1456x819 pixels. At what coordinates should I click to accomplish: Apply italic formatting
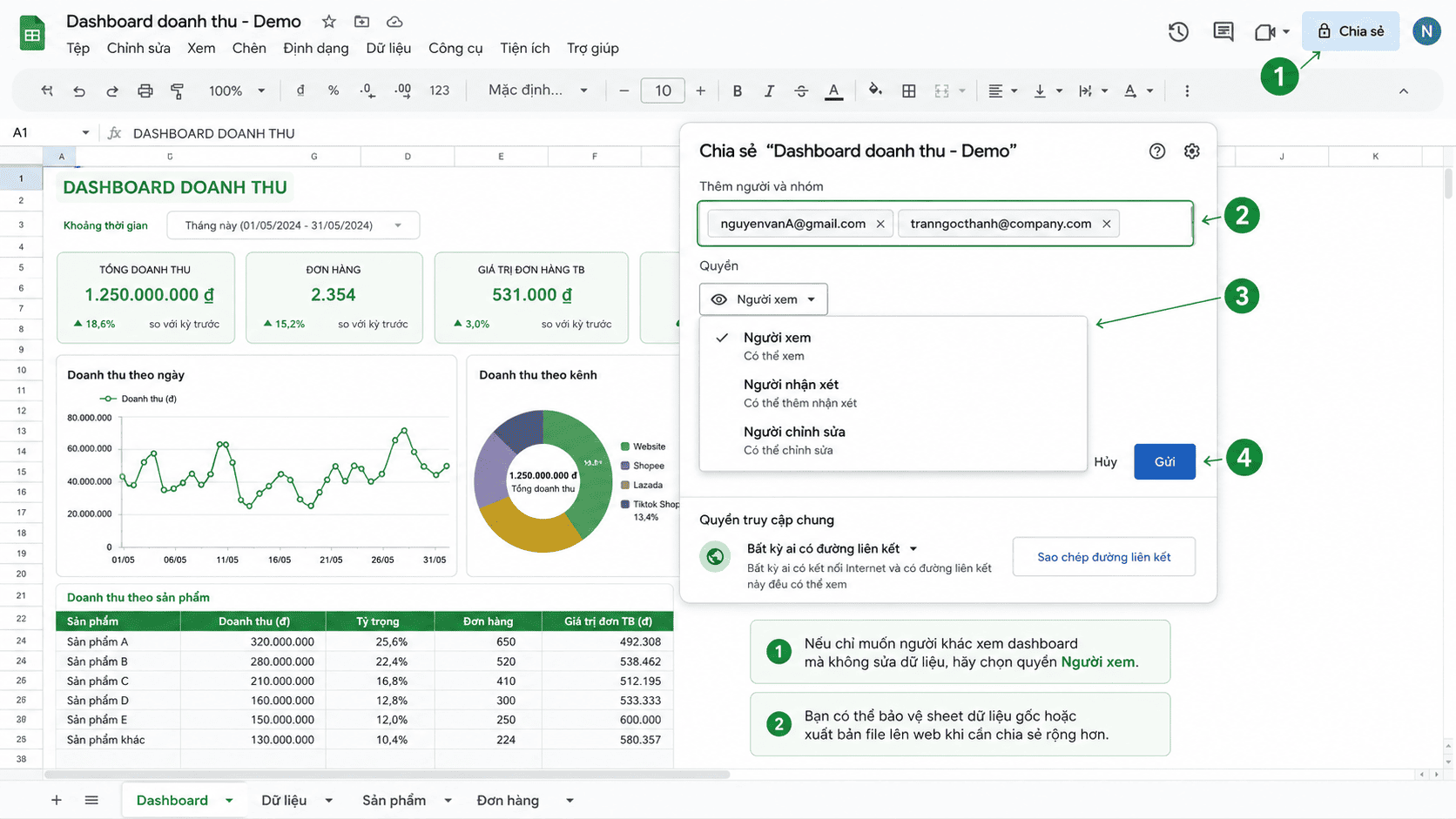pos(769,91)
